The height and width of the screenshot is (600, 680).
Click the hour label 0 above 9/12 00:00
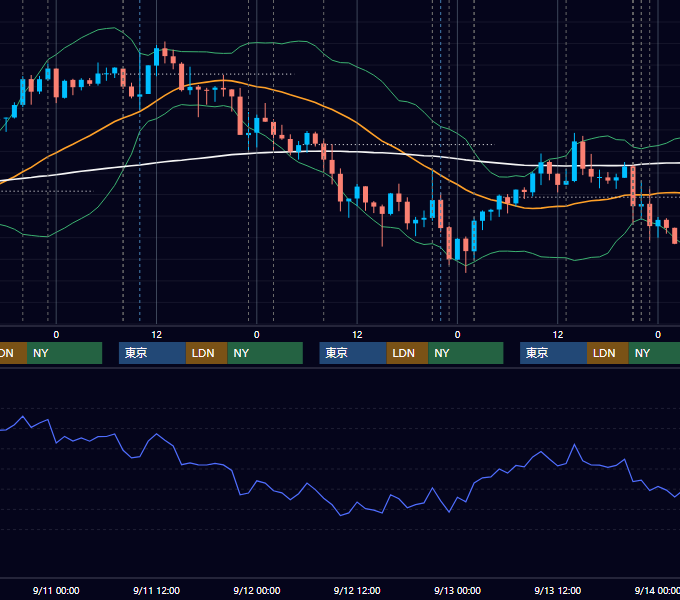257,335
